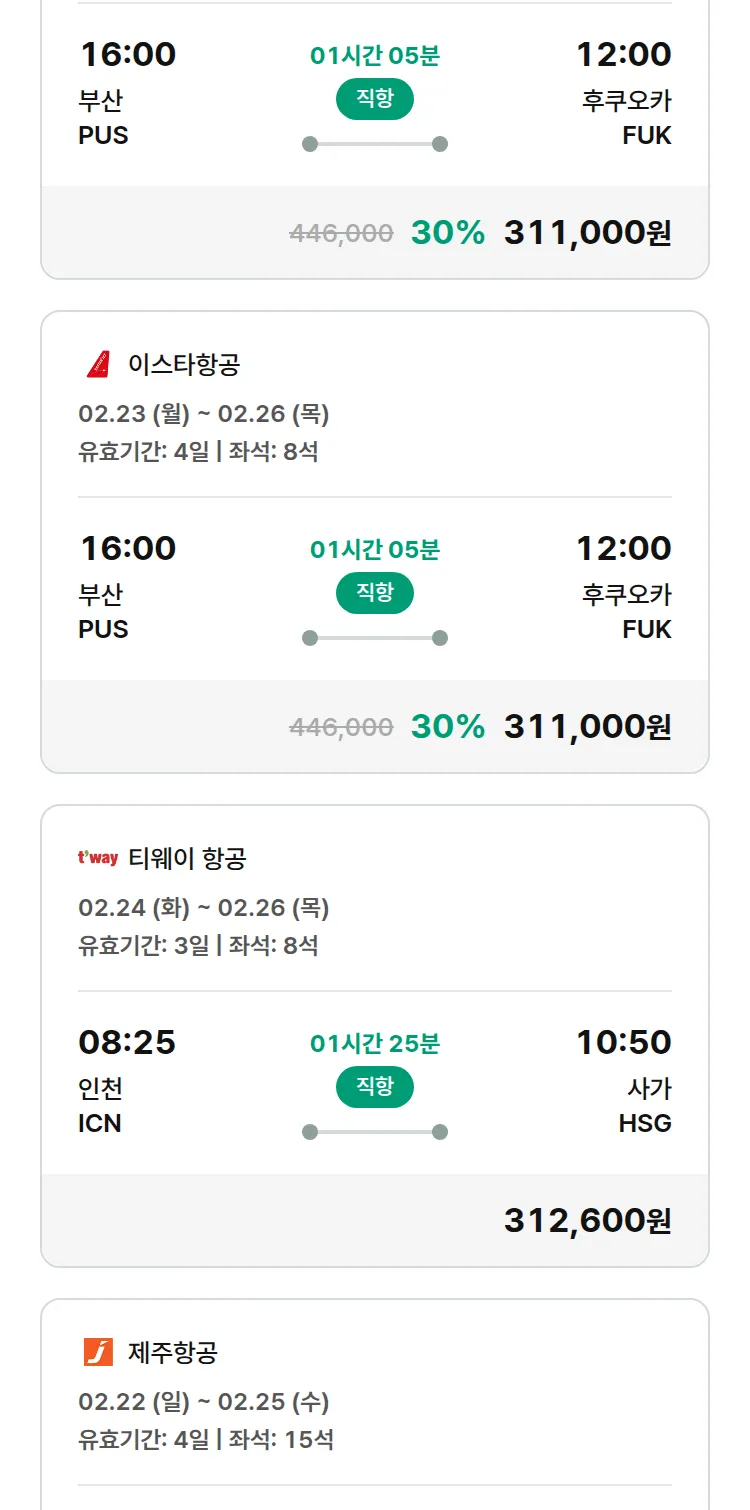Select the 이스타항공 airline name

184,365
